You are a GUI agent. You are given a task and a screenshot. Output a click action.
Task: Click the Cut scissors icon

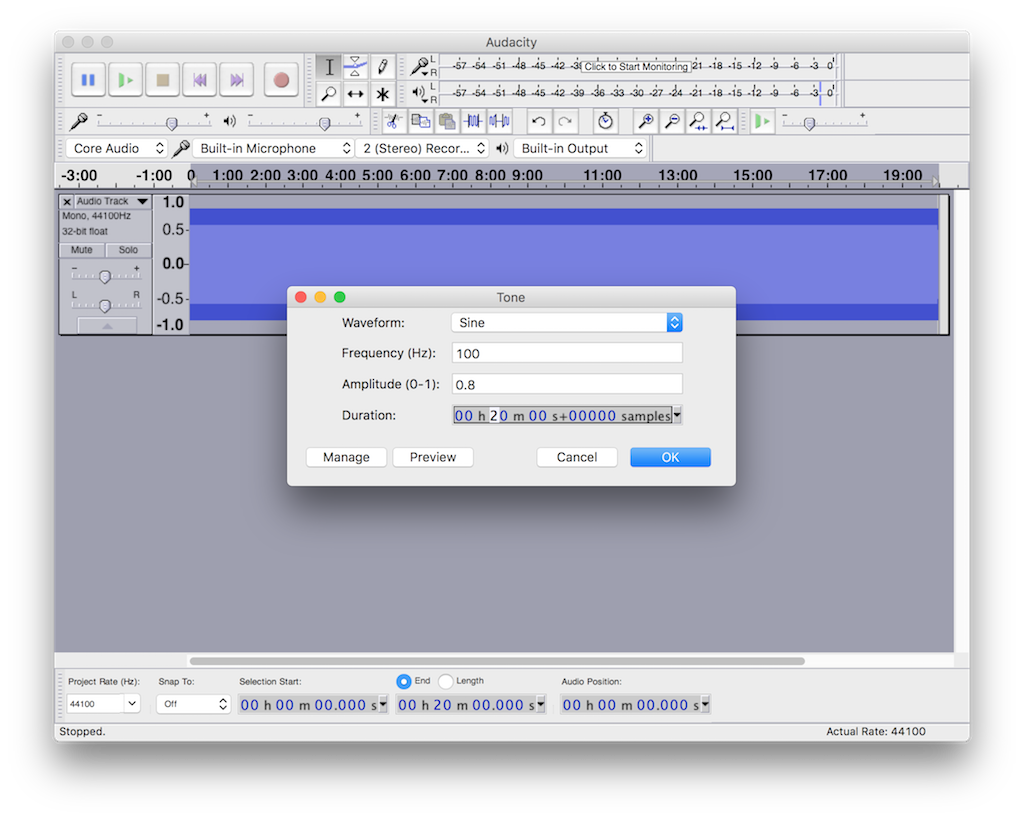(x=393, y=121)
